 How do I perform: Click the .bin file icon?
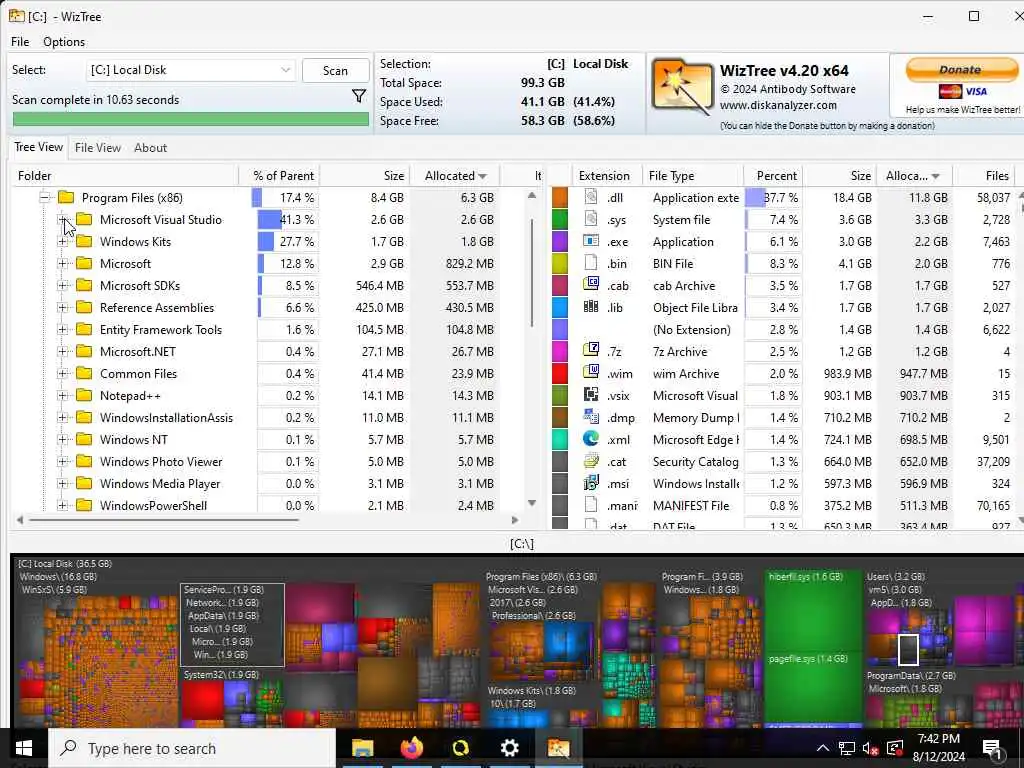(x=591, y=263)
